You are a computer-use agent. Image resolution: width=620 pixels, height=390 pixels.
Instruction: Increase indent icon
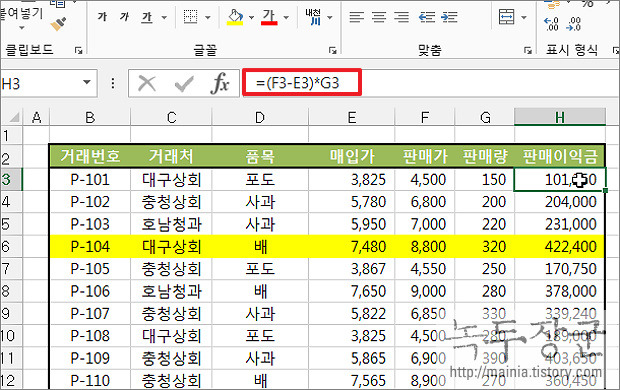449,17
